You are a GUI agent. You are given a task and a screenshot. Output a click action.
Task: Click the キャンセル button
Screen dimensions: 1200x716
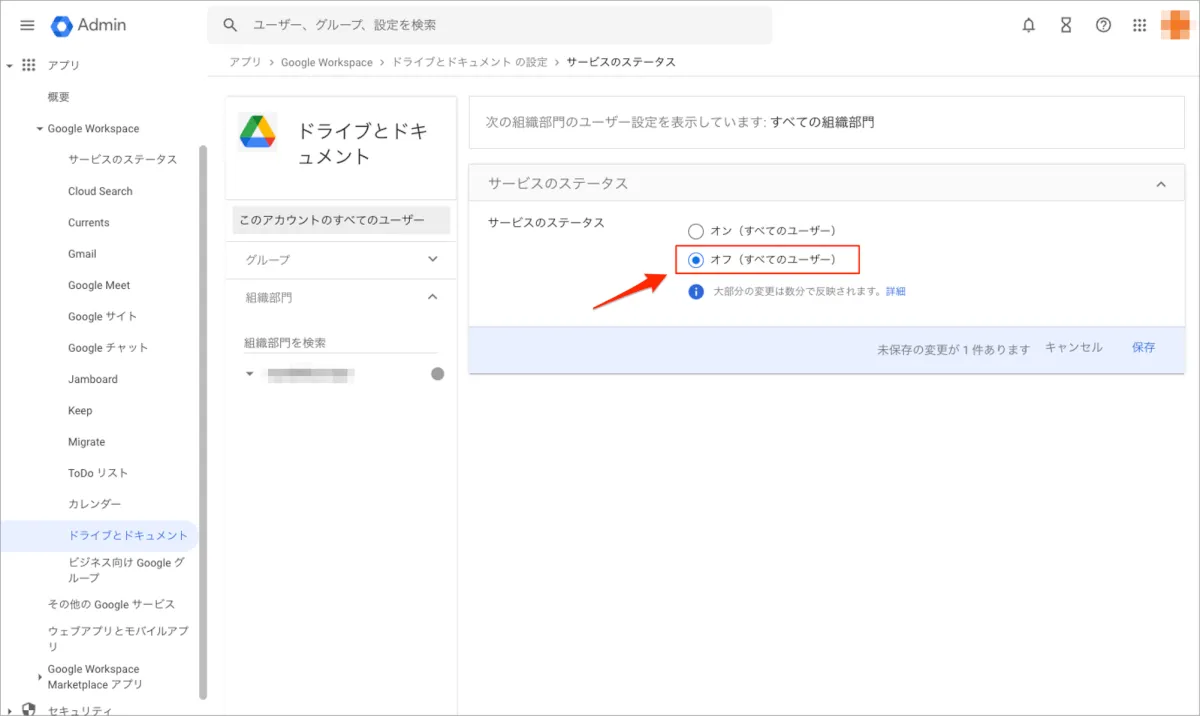point(1073,348)
